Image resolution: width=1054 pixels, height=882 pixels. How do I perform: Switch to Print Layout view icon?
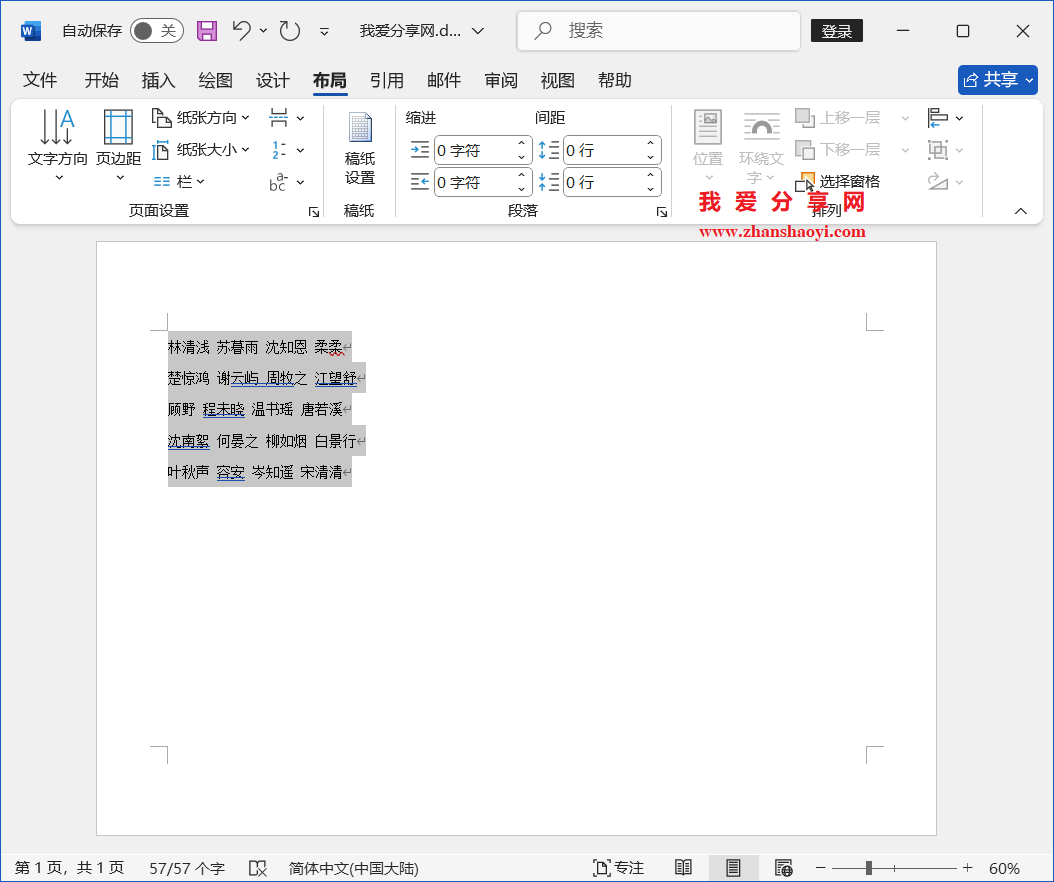733,868
